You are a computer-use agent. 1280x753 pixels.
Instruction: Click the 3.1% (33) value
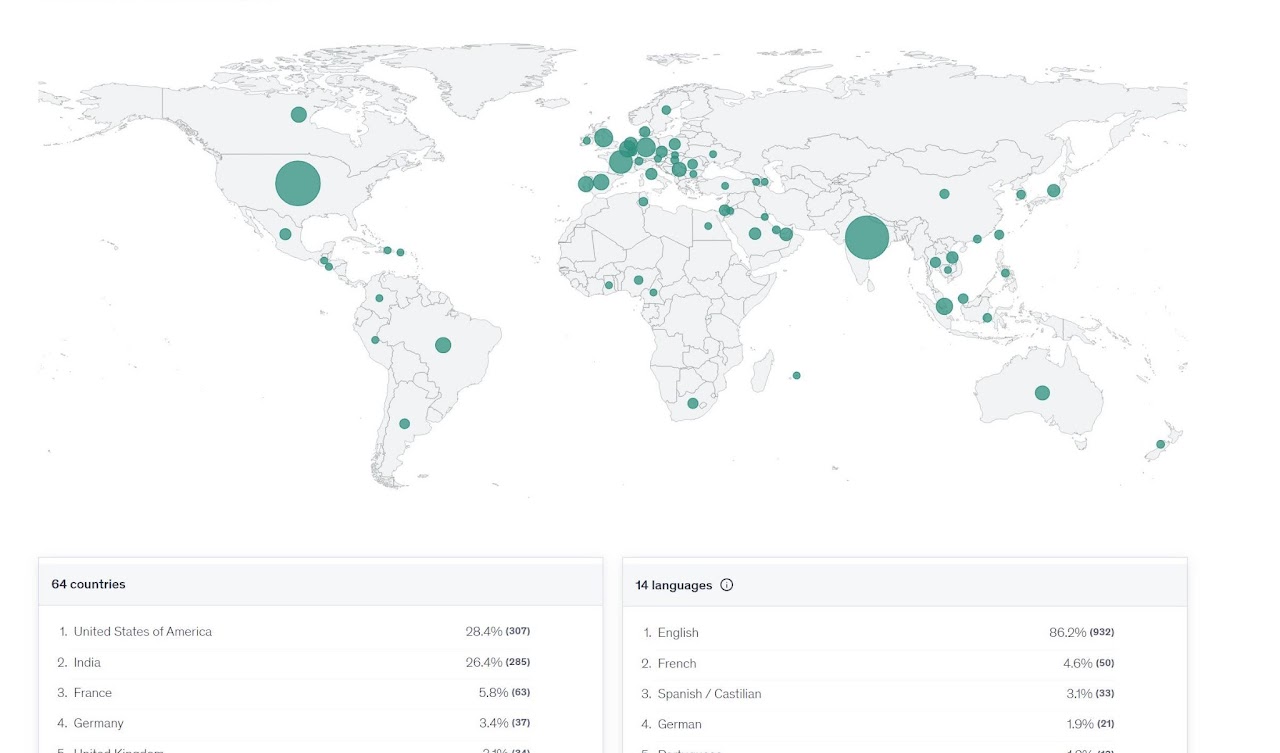1090,693
